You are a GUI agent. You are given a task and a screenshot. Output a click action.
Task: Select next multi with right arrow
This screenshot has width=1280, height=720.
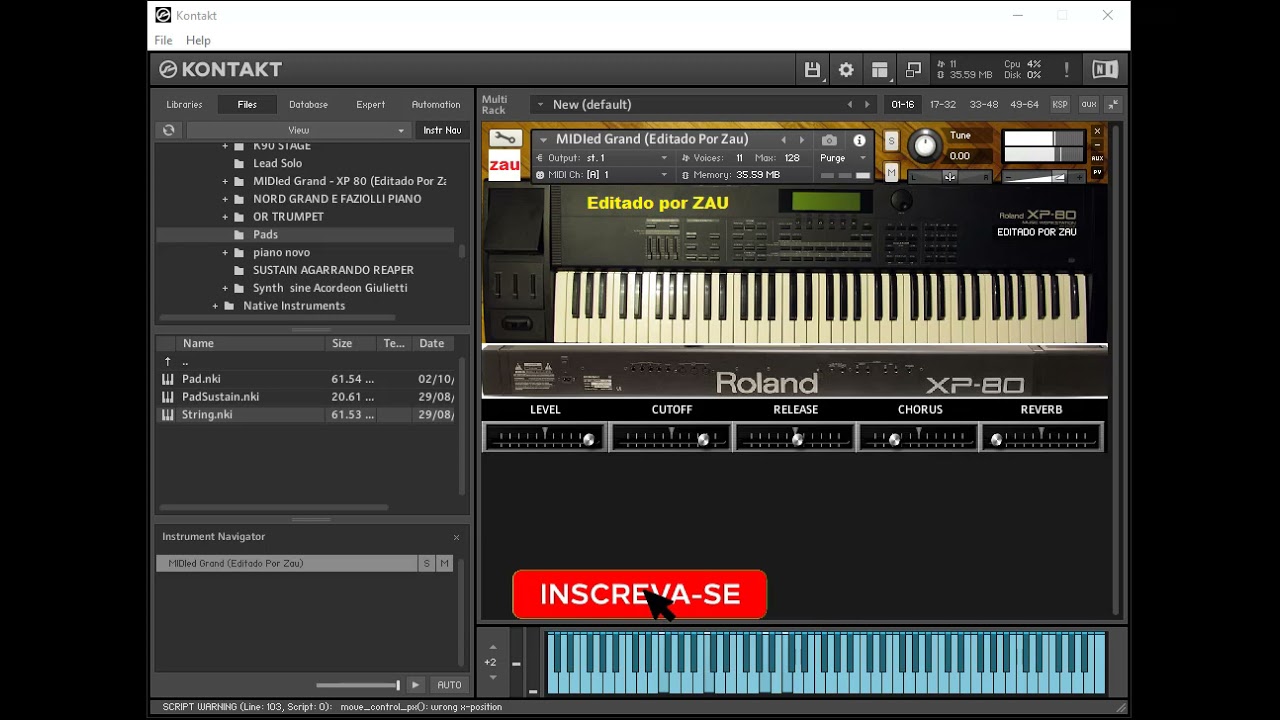click(x=867, y=104)
